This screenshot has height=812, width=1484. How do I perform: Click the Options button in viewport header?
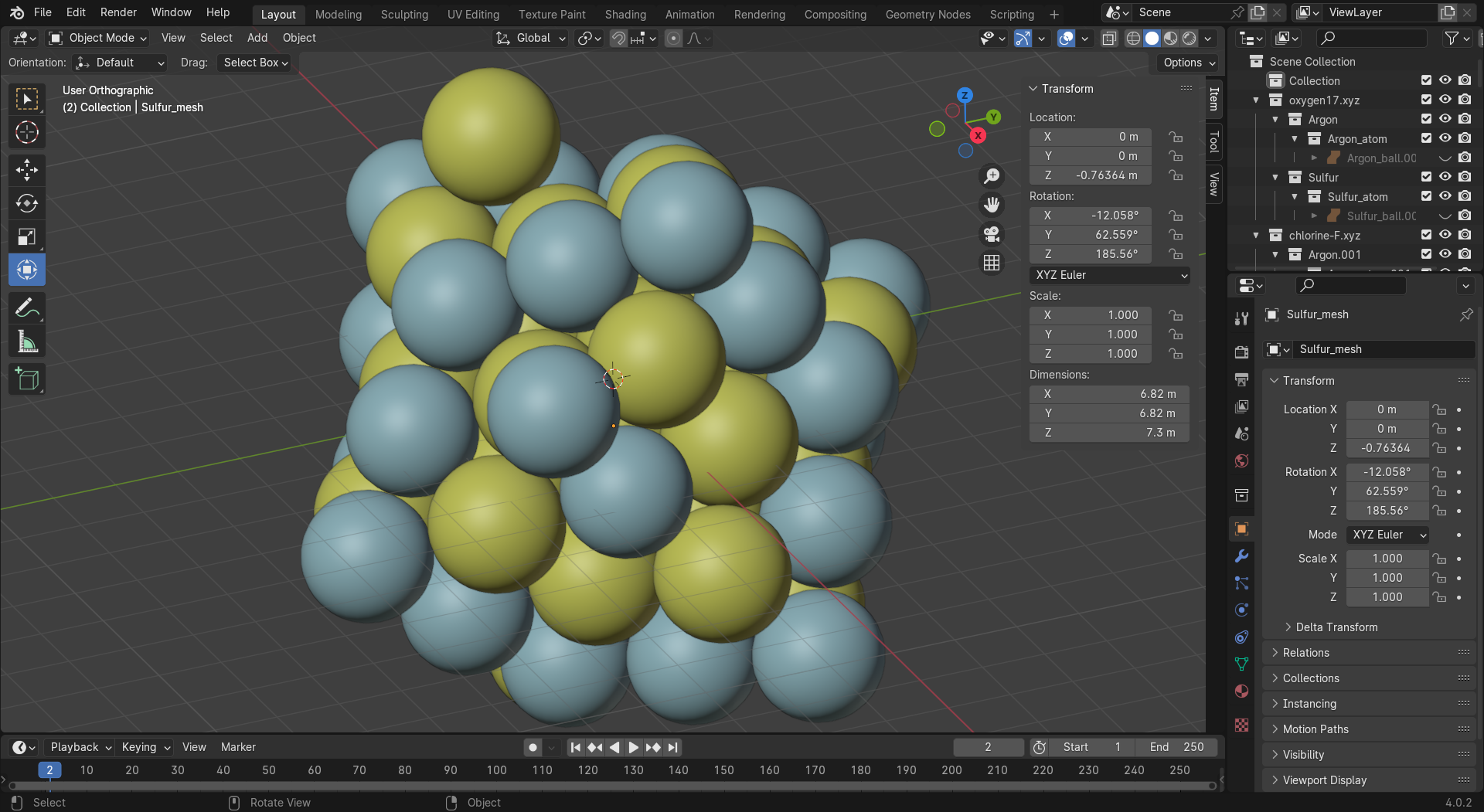pos(1189,63)
